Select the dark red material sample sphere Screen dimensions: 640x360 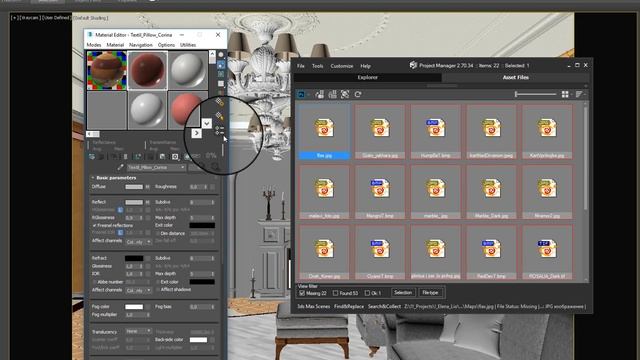(147, 70)
